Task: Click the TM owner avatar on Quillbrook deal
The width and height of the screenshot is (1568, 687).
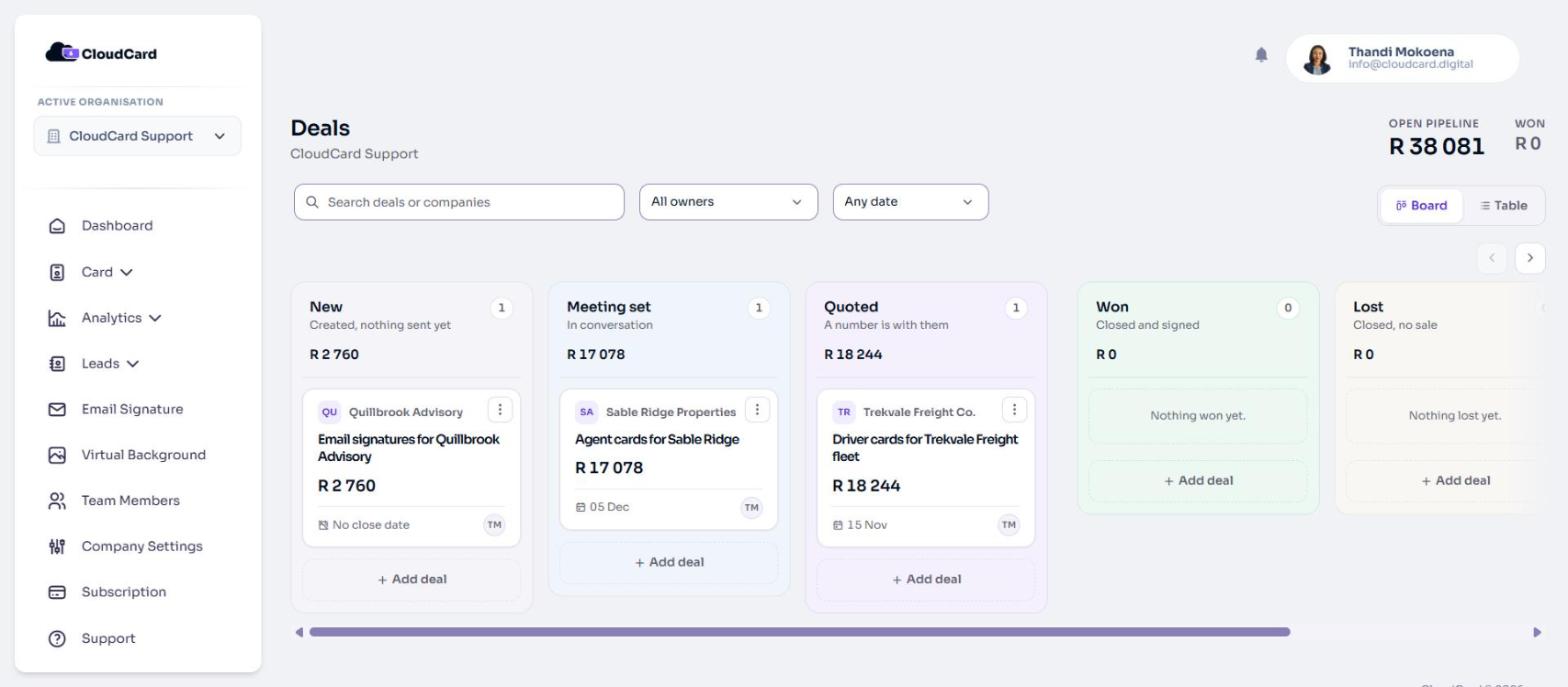Action: click(x=494, y=525)
